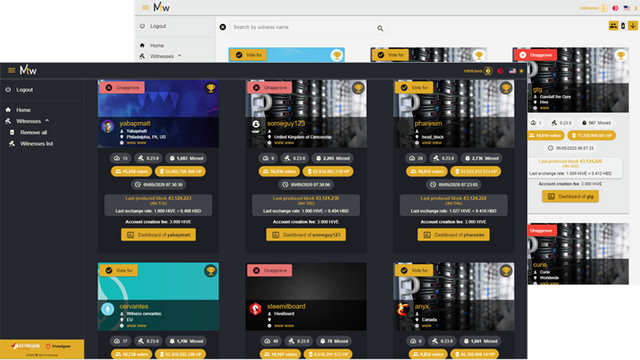640x360 pixels.
Task: Unapprove witness curie in light window
Action: tap(542, 231)
